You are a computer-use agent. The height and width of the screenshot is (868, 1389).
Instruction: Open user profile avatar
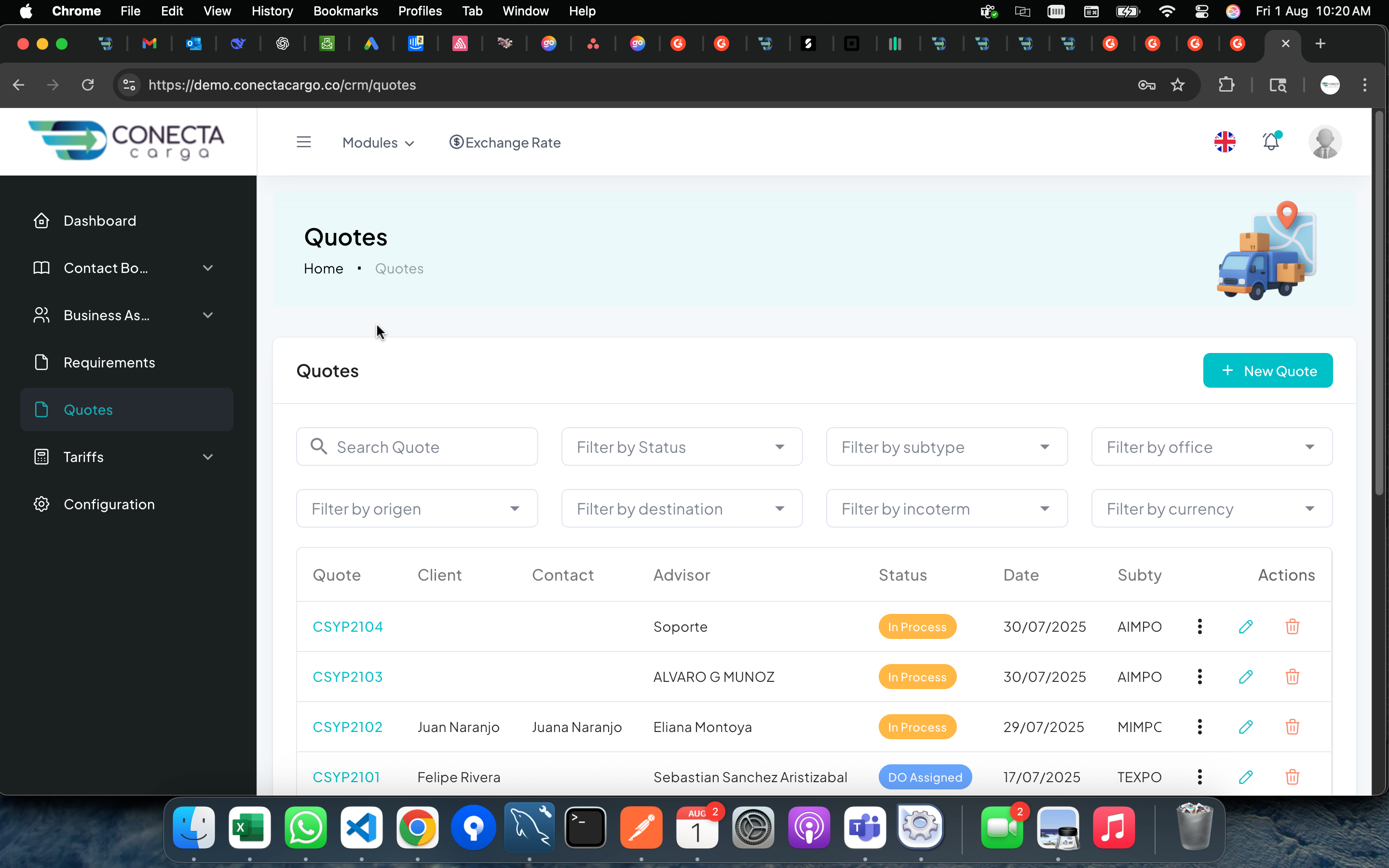(1324, 142)
